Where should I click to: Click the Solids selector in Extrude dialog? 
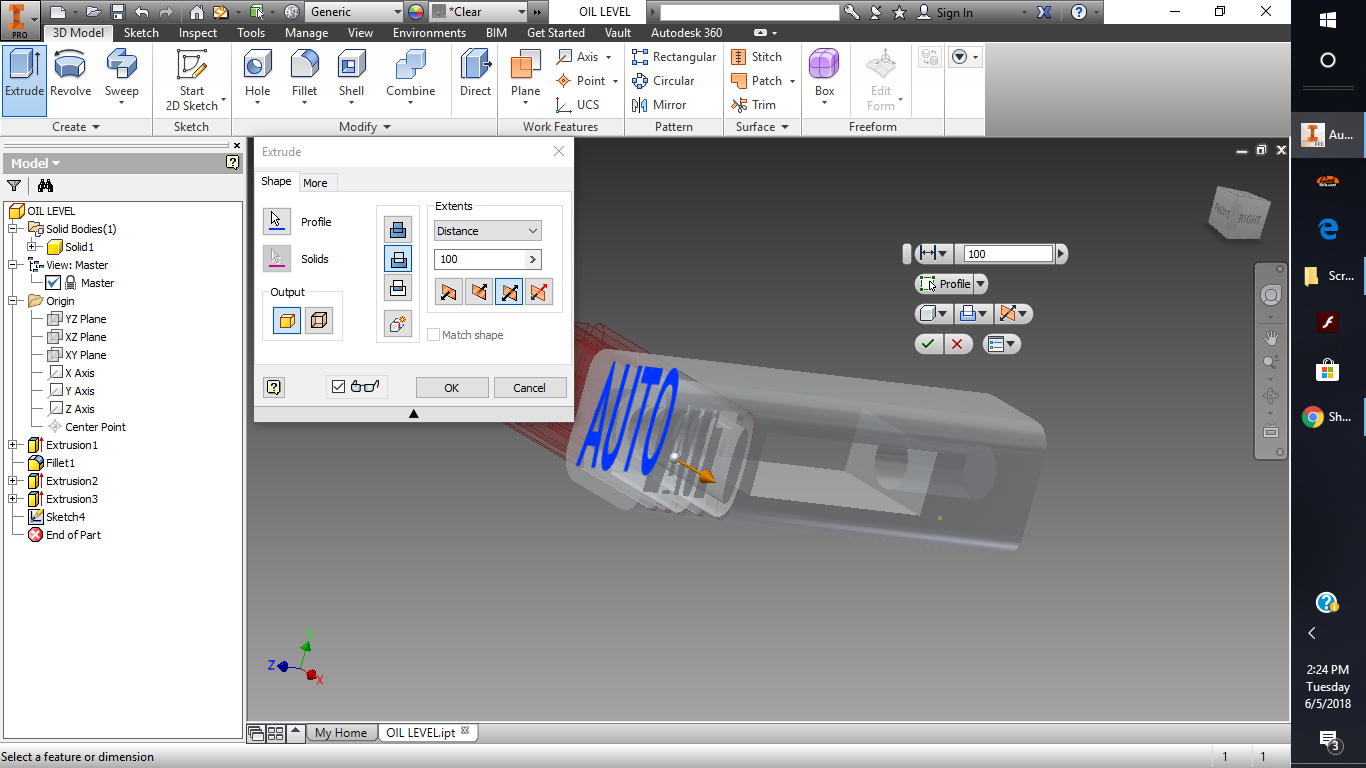pos(277,259)
